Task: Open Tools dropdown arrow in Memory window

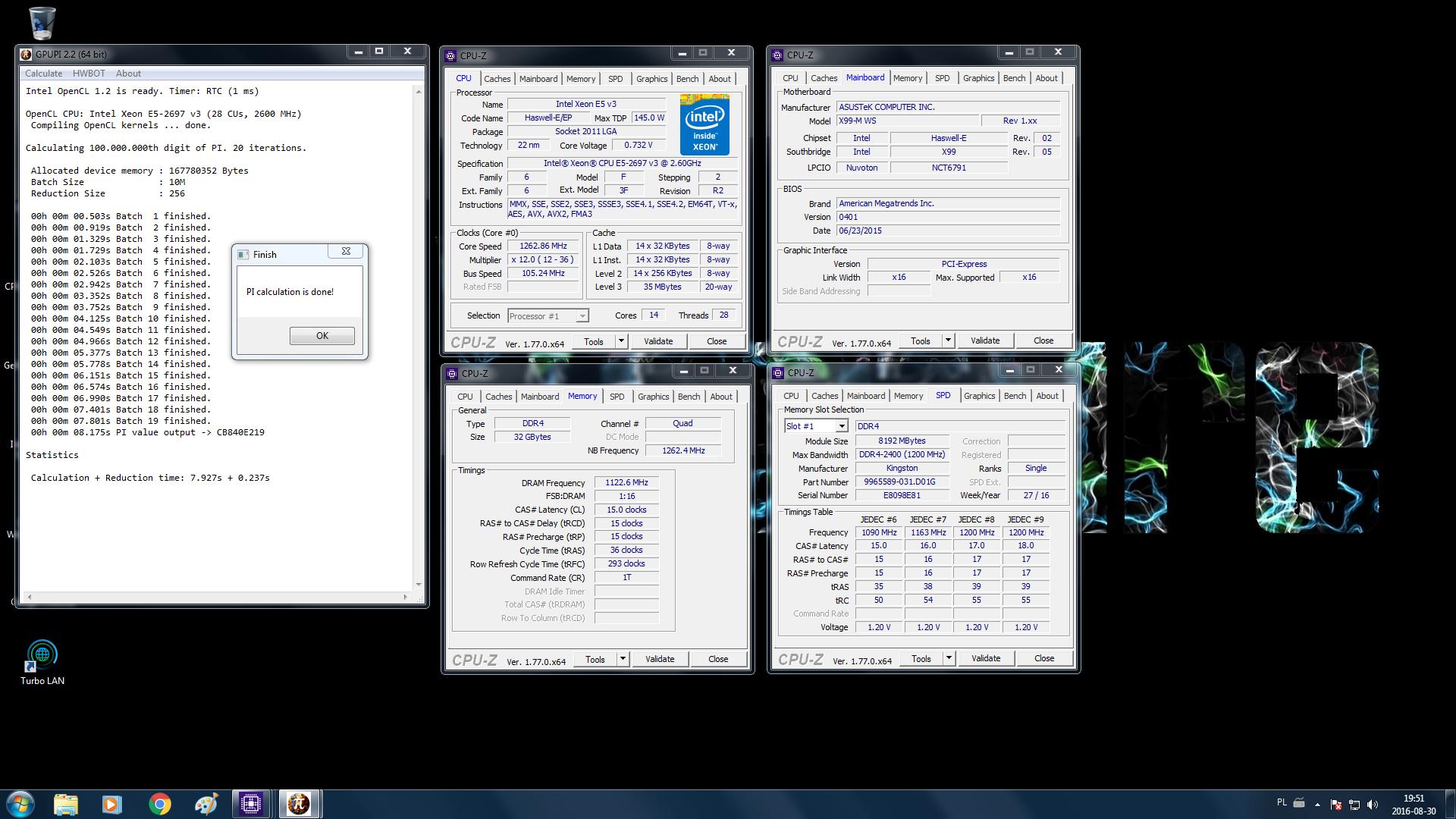Action: 623,659
